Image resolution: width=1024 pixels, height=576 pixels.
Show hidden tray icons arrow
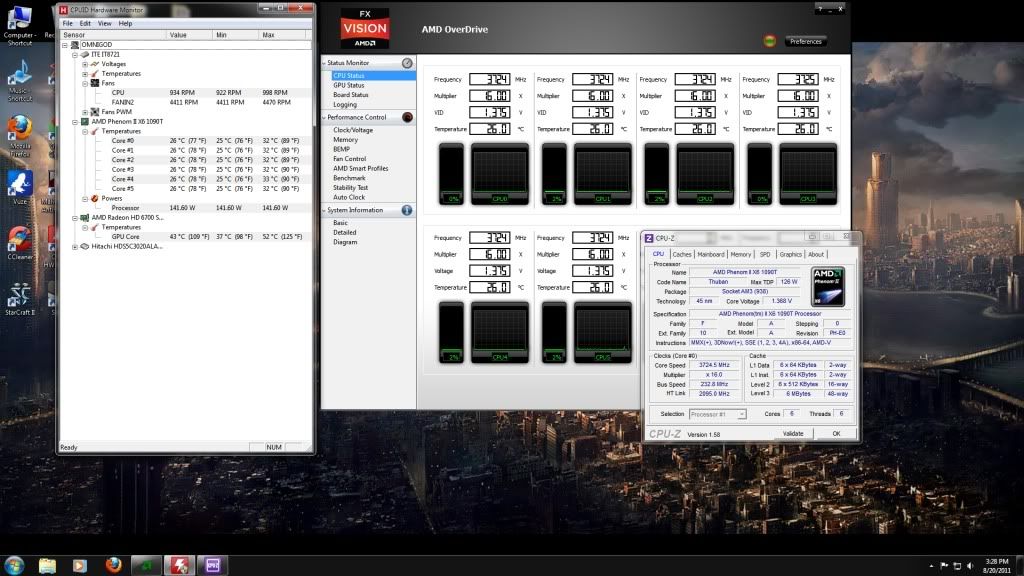pos(931,566)
